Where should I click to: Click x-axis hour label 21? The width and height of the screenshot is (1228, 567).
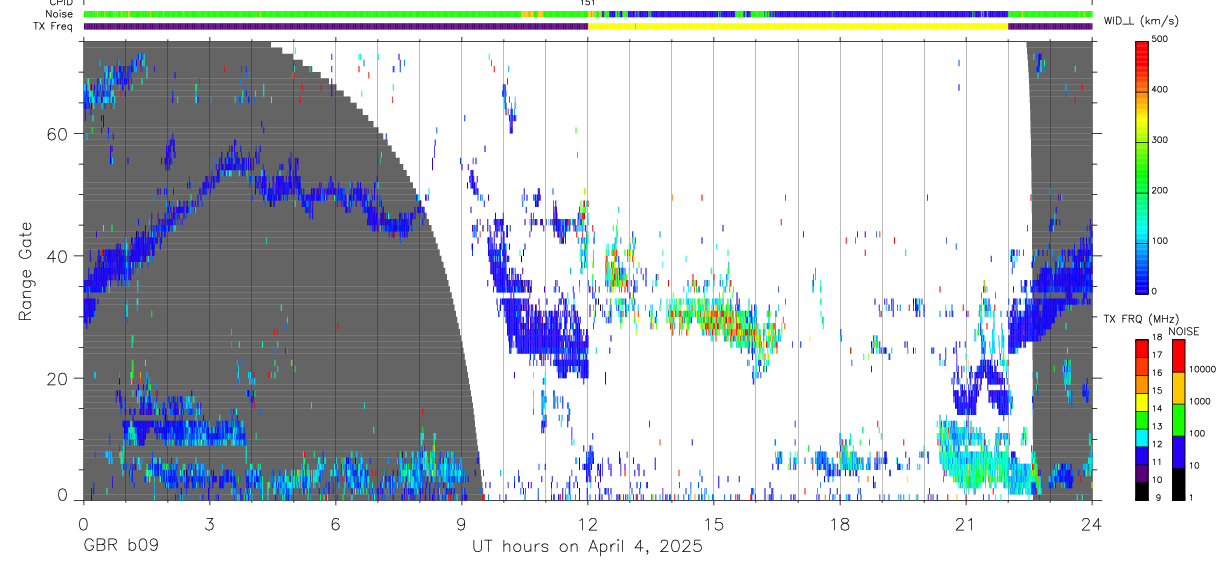coord(965,524)
